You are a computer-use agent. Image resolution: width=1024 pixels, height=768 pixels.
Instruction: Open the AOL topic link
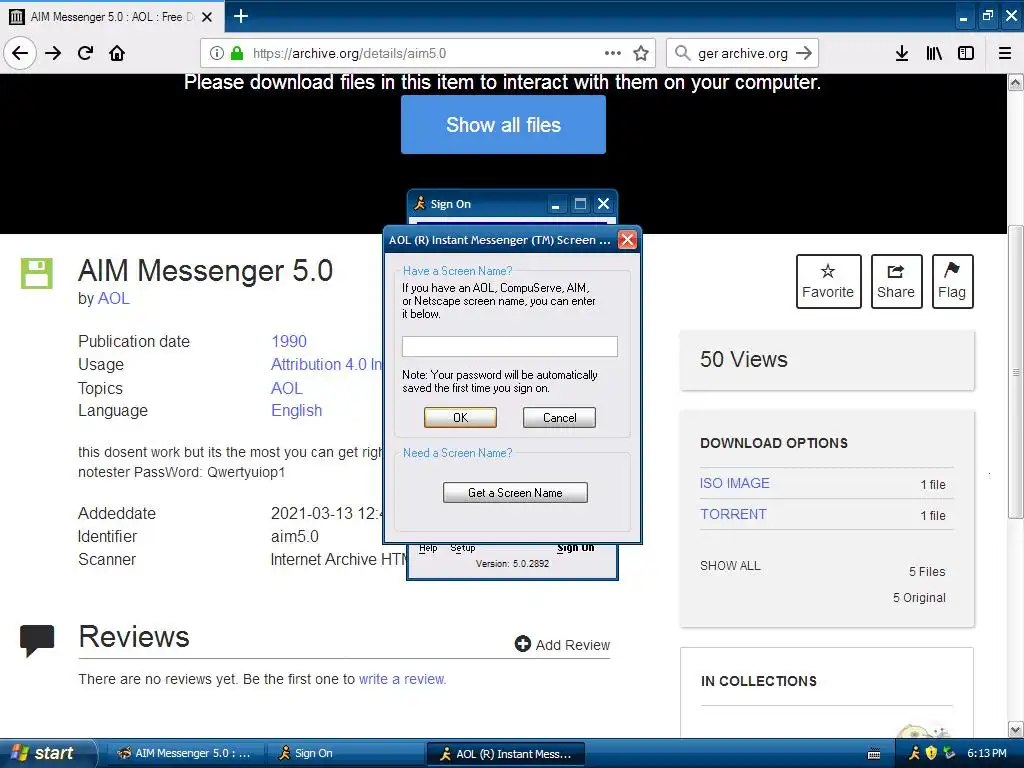287,388
